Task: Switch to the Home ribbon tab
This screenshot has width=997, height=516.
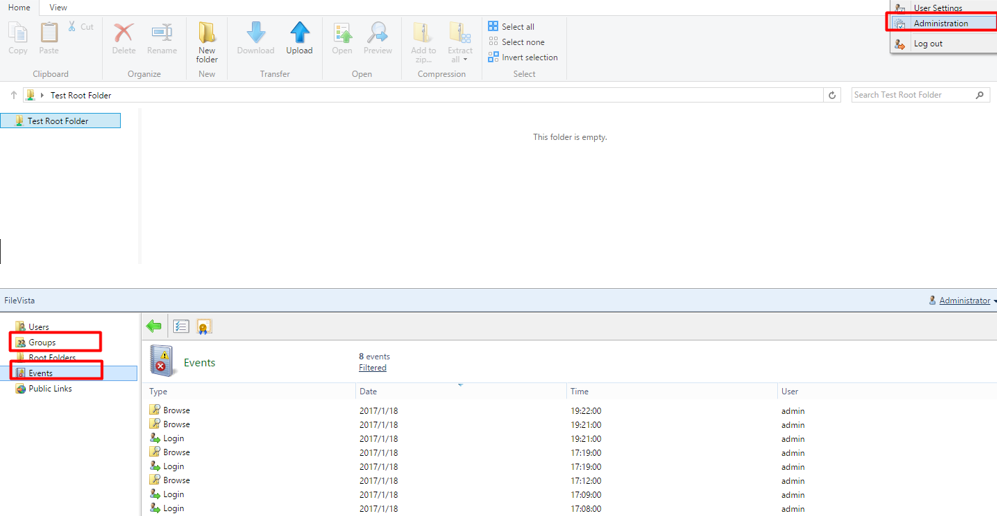Action: pos(19,8)
